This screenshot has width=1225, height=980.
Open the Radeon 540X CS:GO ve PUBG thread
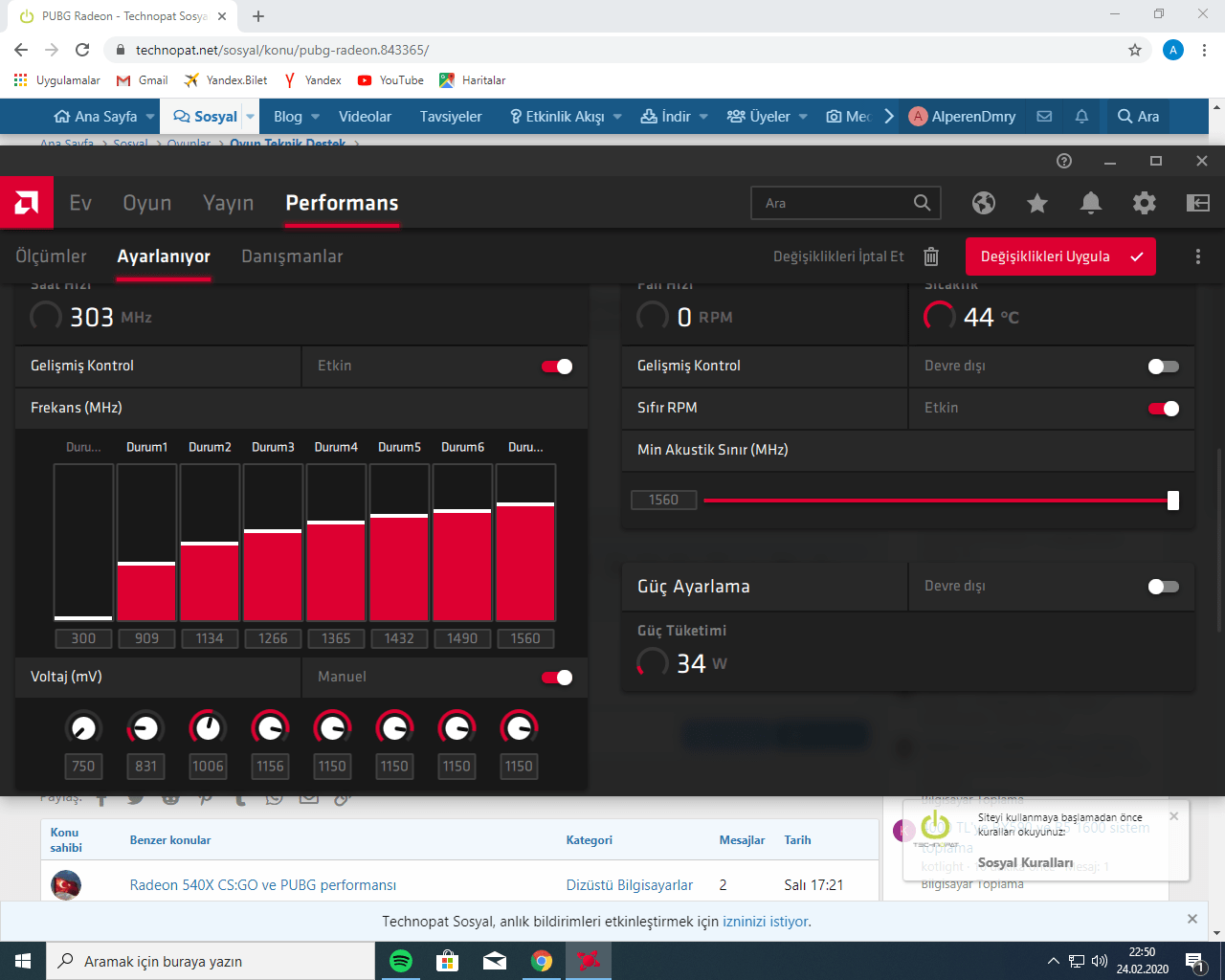(x=263, y=885)
